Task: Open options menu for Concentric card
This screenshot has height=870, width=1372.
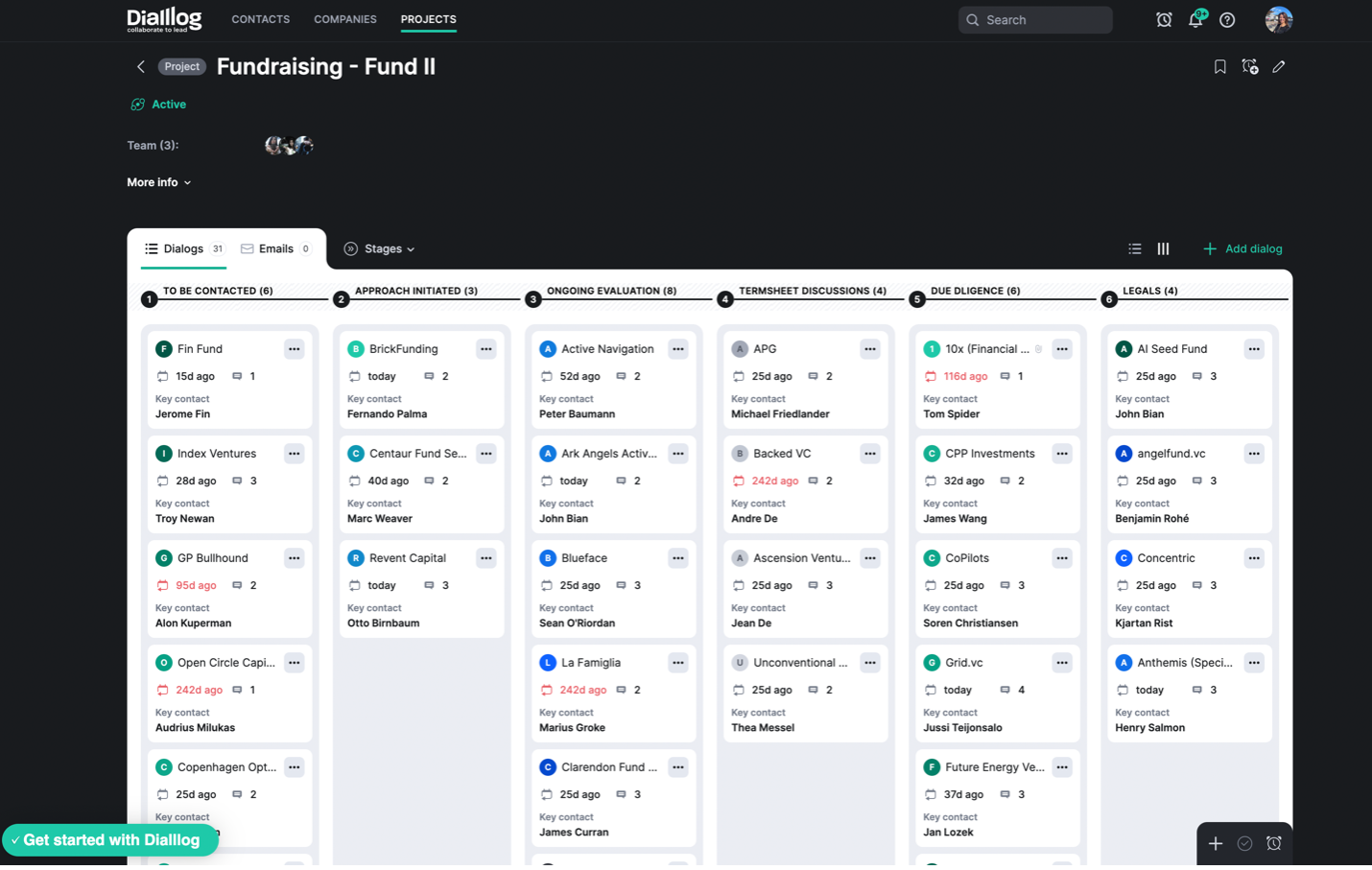Action: pyautogui.click(x=1254, y=558)
